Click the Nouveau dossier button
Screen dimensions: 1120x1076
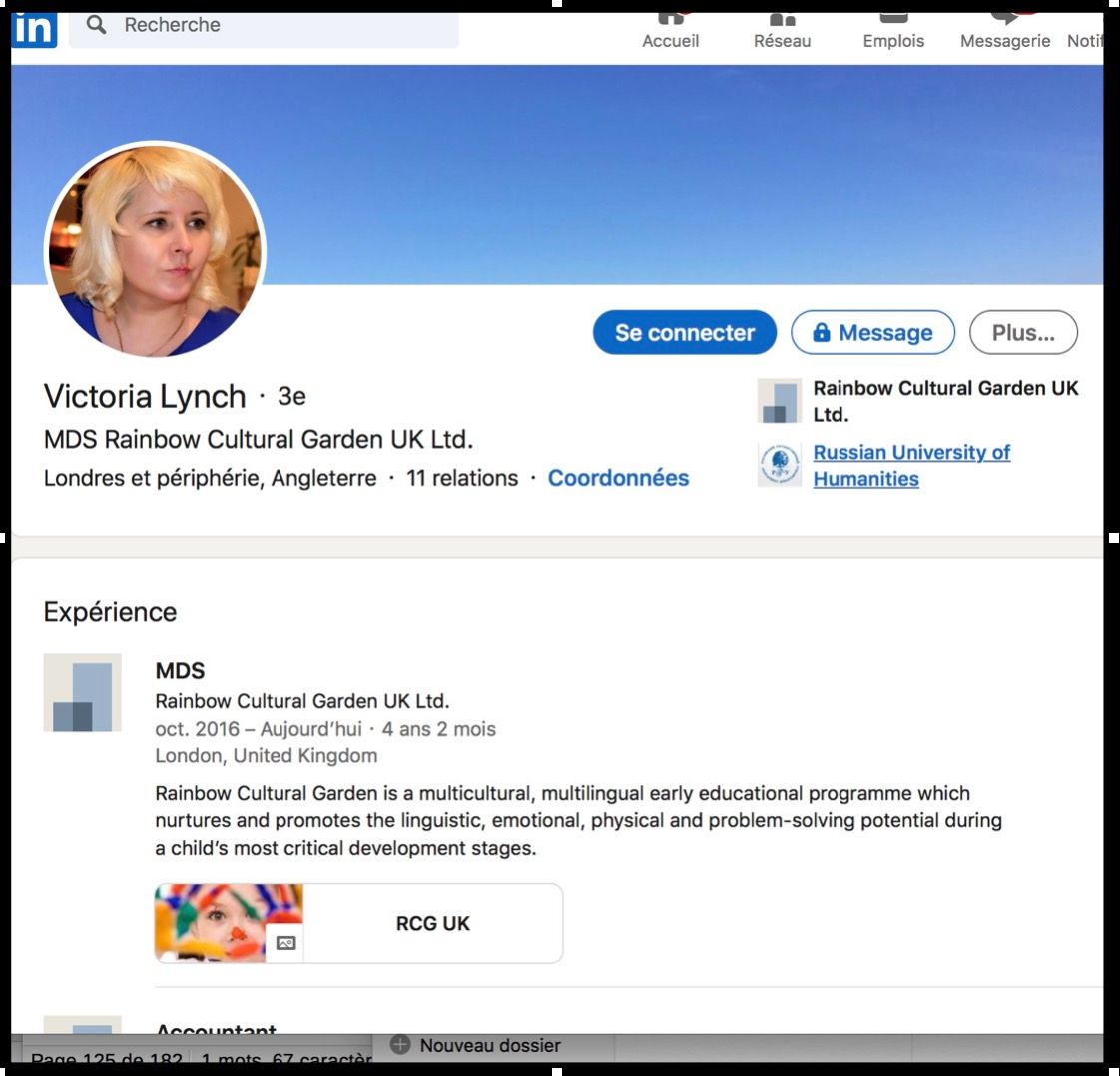[476, 1045]
